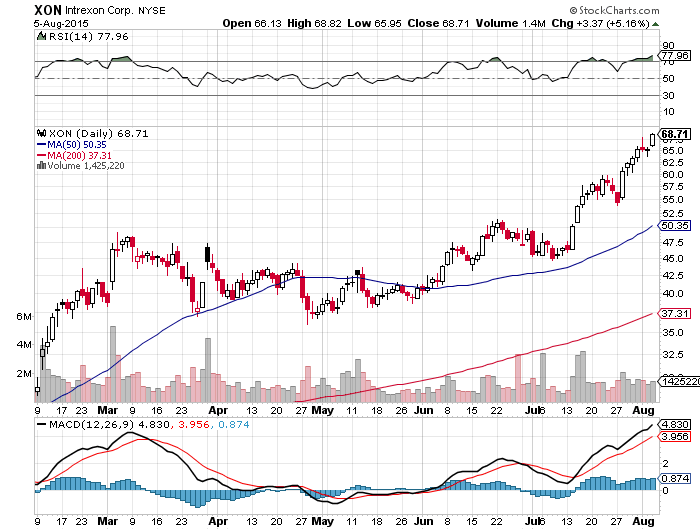Click the red MA(200) line swatch in legend

pos(42,155)
